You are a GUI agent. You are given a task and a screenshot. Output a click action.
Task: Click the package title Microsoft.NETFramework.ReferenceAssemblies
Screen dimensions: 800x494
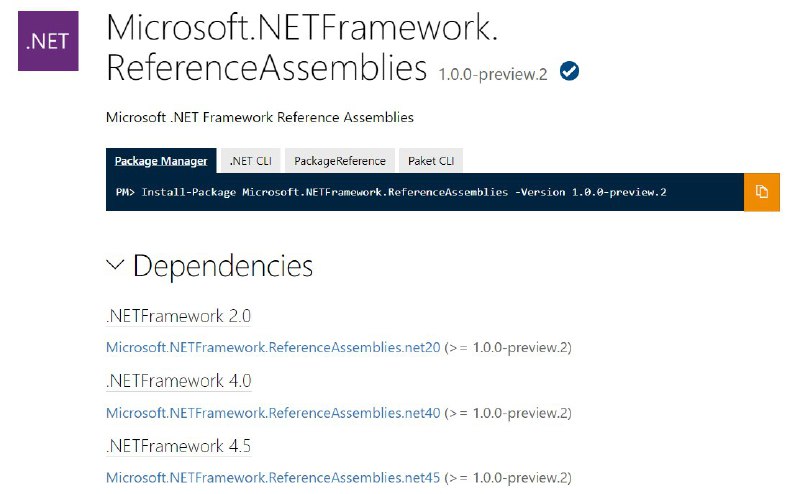tap(301, 47)
